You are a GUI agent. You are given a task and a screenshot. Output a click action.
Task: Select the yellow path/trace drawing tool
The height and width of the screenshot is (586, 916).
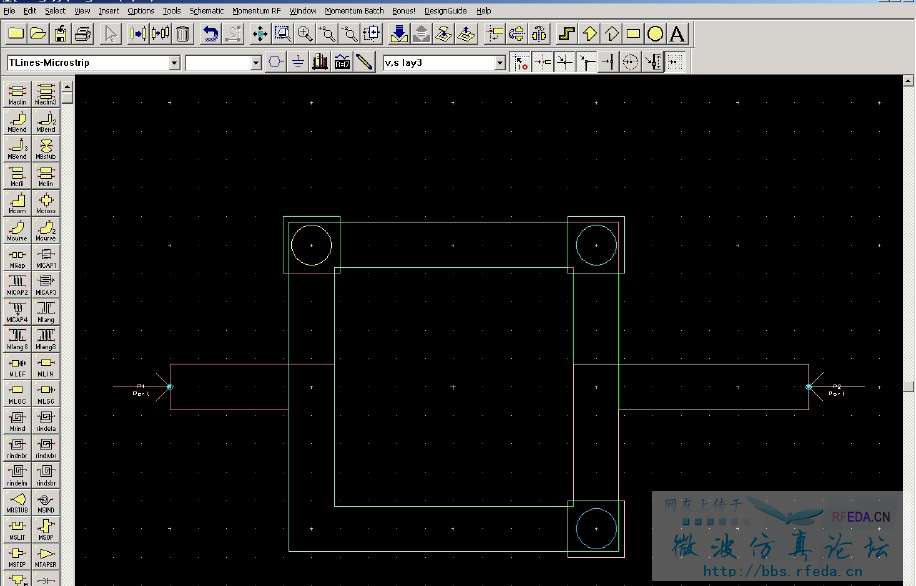(566, 34)
